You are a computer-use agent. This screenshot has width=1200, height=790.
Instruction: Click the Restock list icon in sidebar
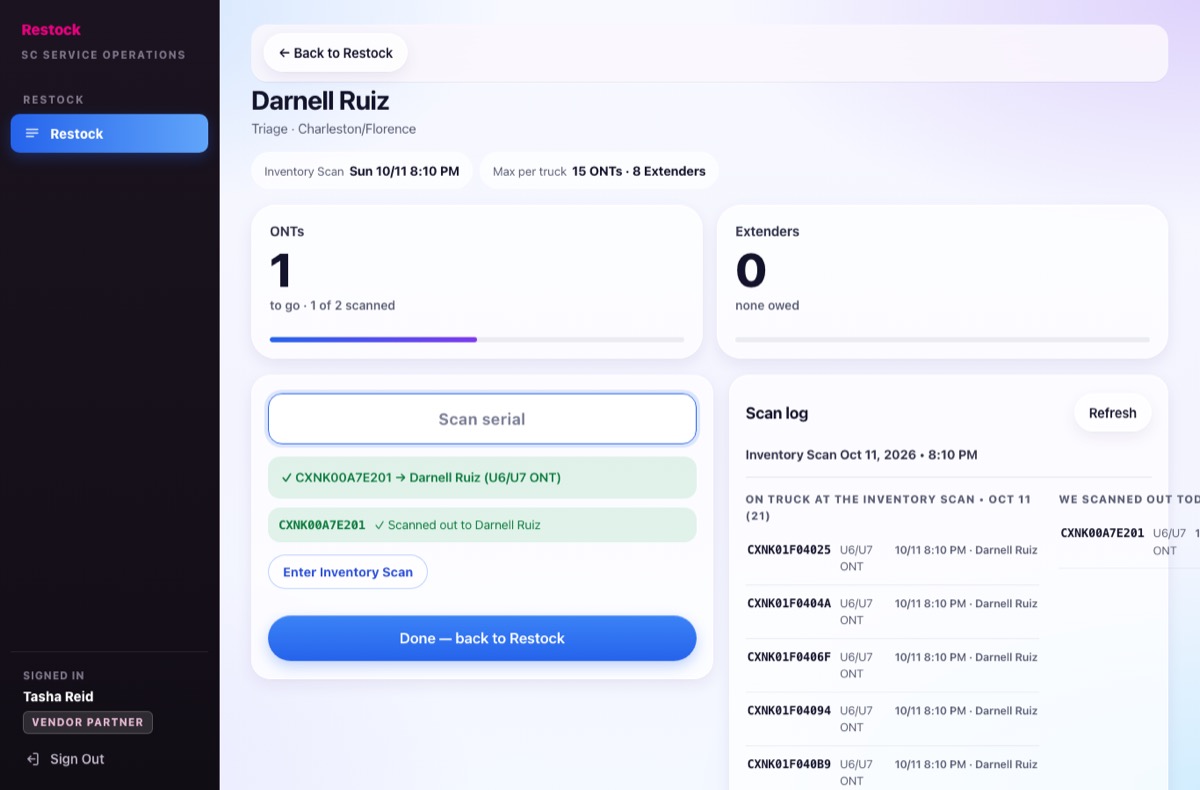click(x=32, y=134)
